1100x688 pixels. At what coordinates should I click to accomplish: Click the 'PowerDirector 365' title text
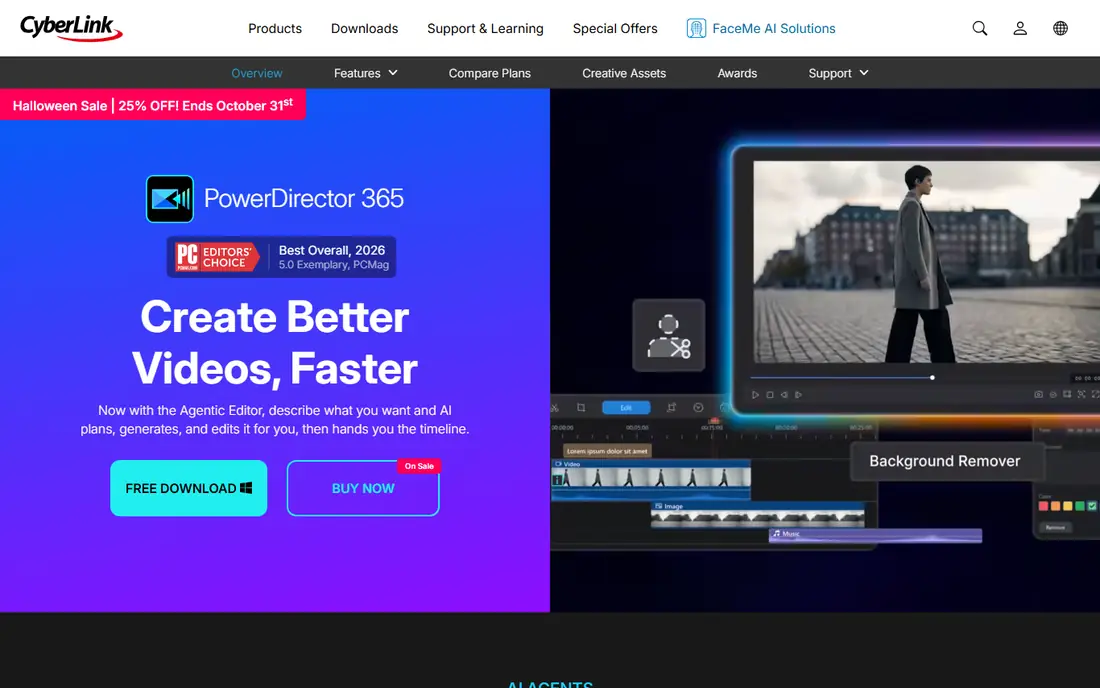point(304,198)
